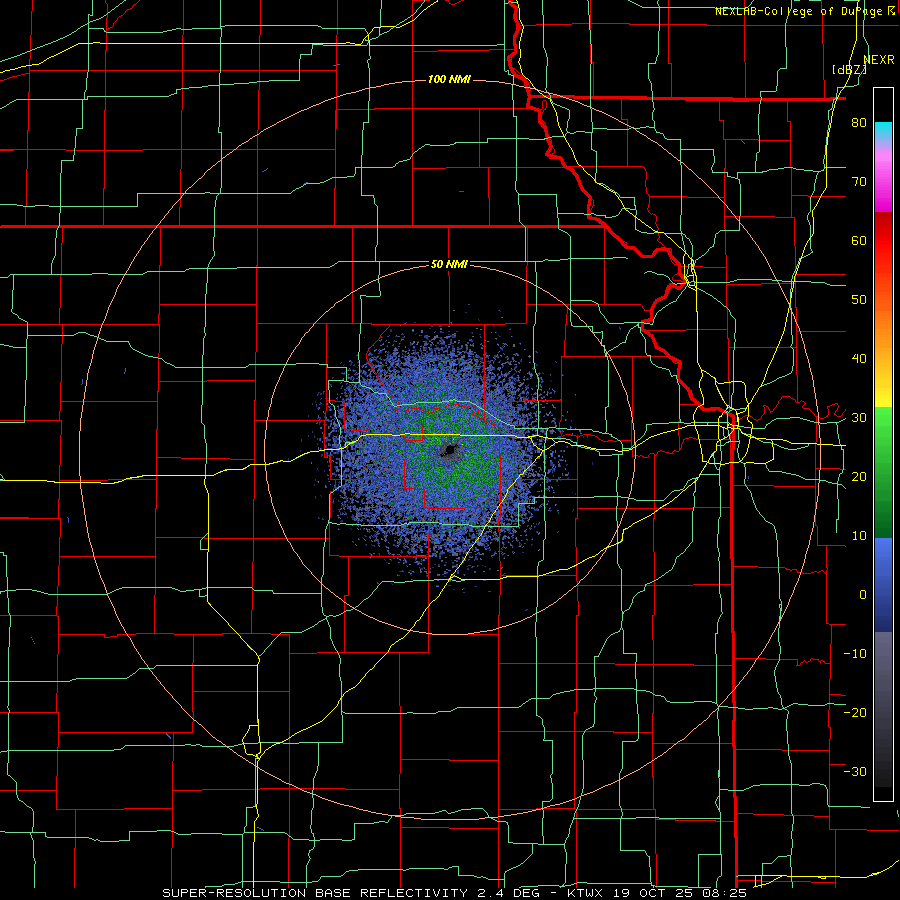Click the blue band of the reflectivity color bar
This screenshot has width=900, height=900.
[883, 585]
